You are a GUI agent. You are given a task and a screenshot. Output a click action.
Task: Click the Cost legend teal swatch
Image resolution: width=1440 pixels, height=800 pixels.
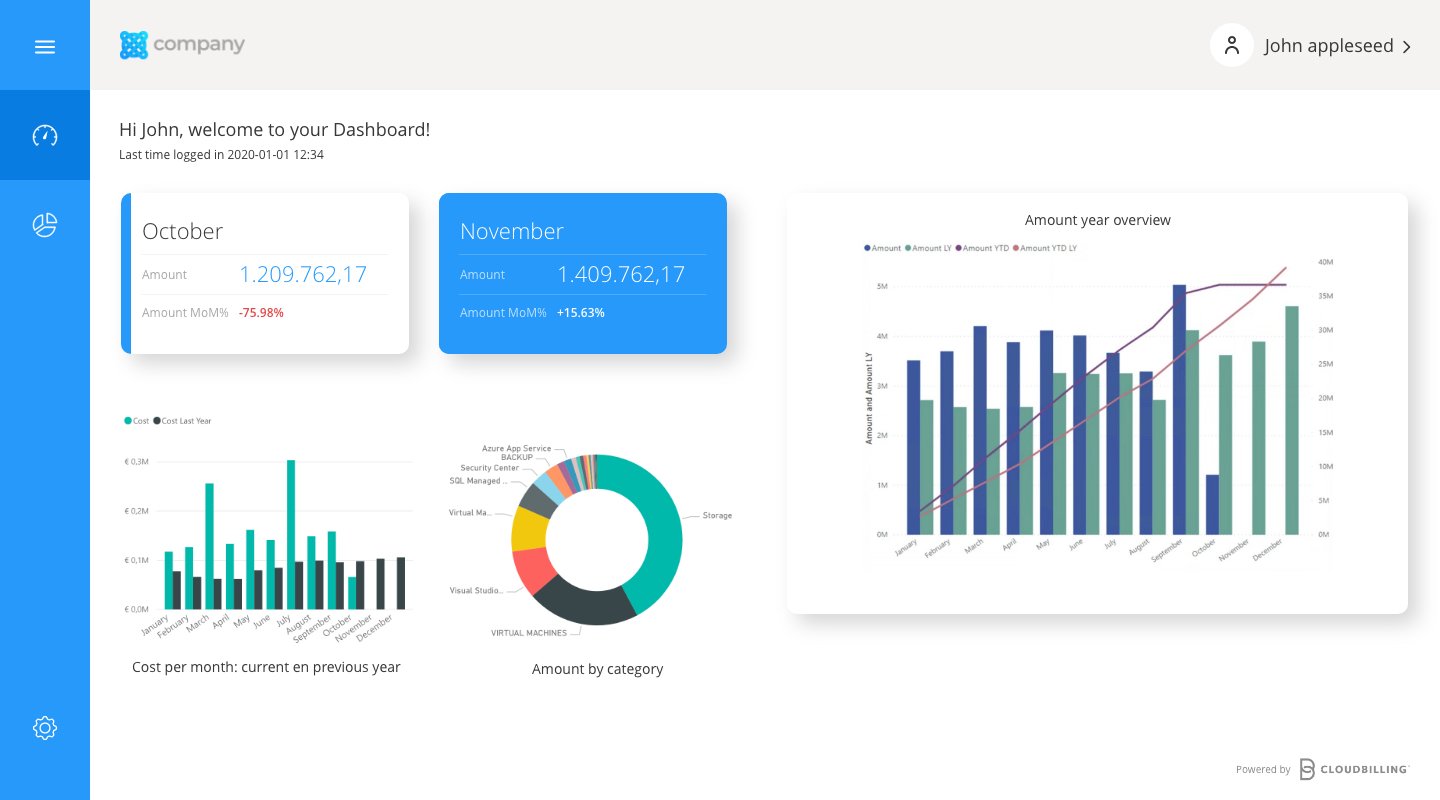(x=128, y=421)
